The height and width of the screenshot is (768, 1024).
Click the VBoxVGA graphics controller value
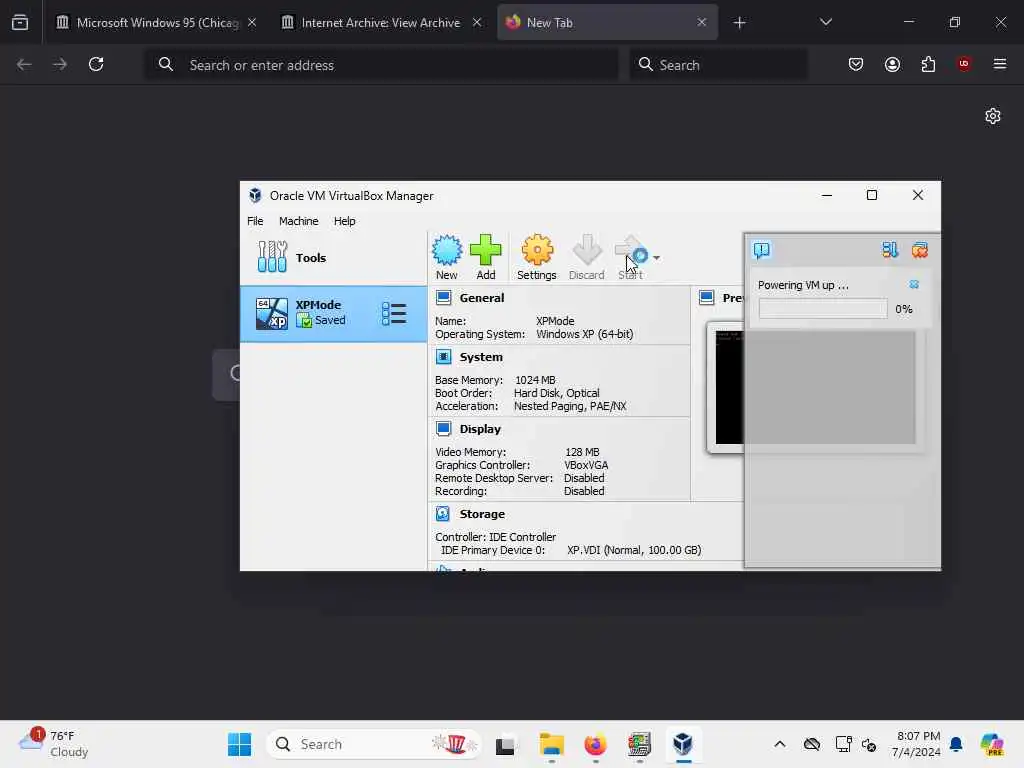coord(586,465)
